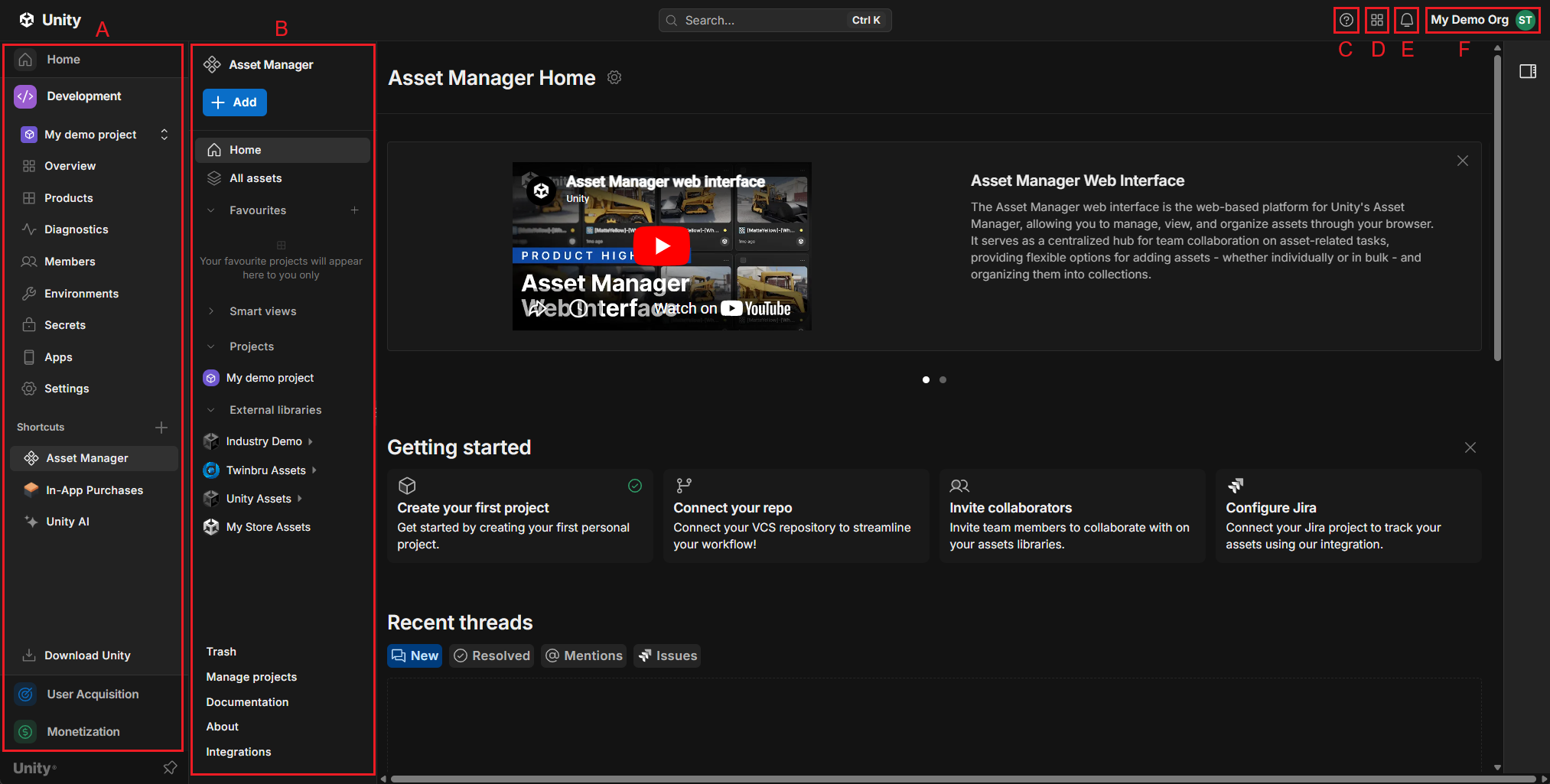
Task: Open the Asset Manager shortcut
Action: pos(93,458)
